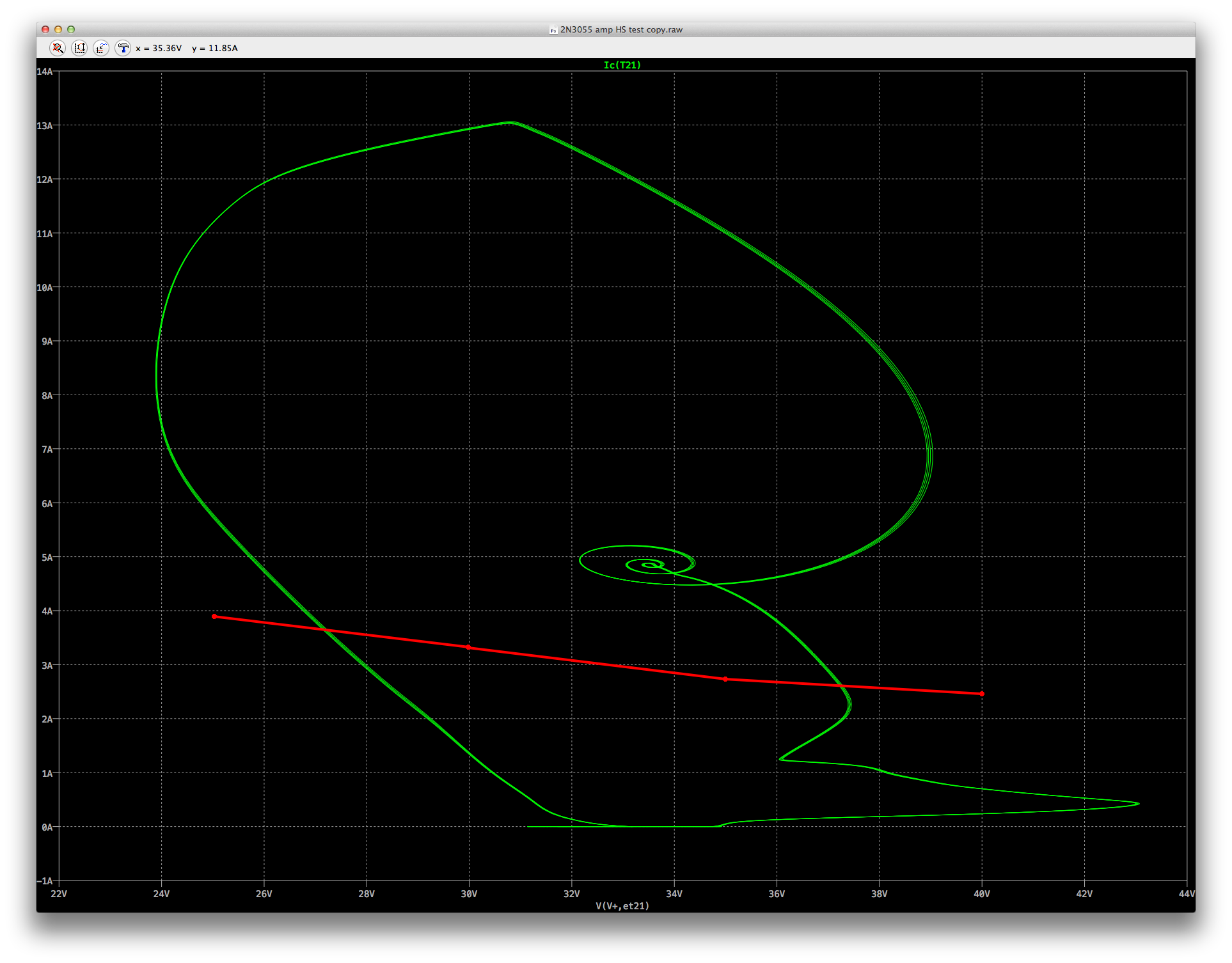Click the V(V+,et21) horizontal axis label
The width and height of the screenshot is (1232, 963).
click(x=622, y=905)
